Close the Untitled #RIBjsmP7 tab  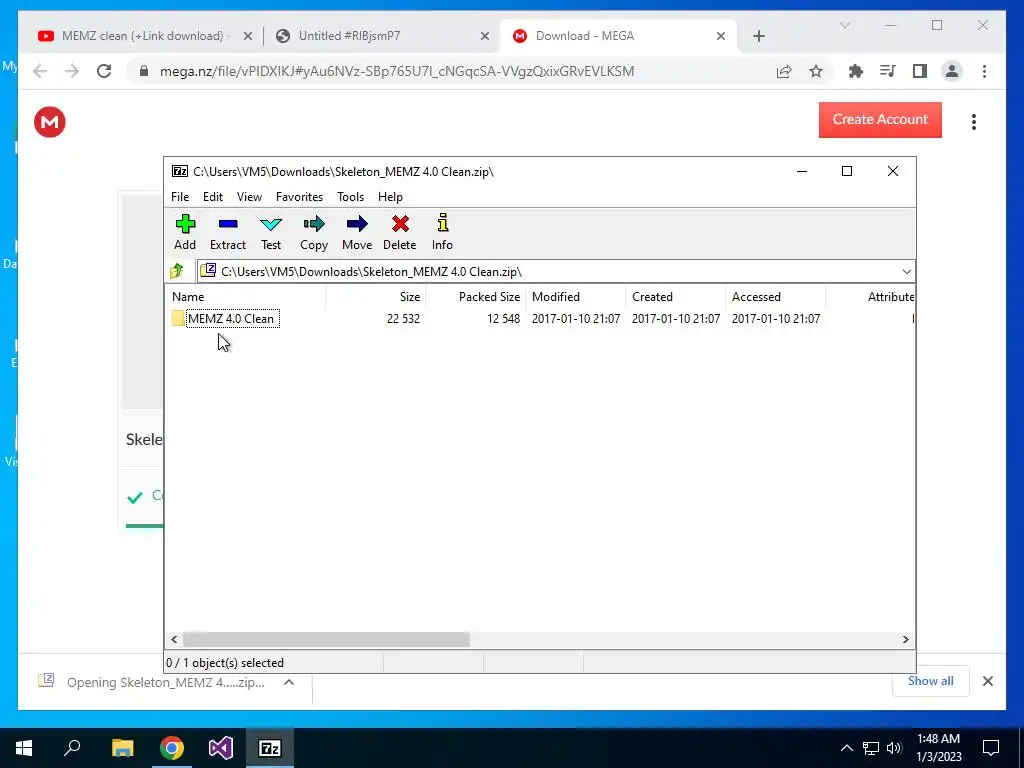(485, 36)
